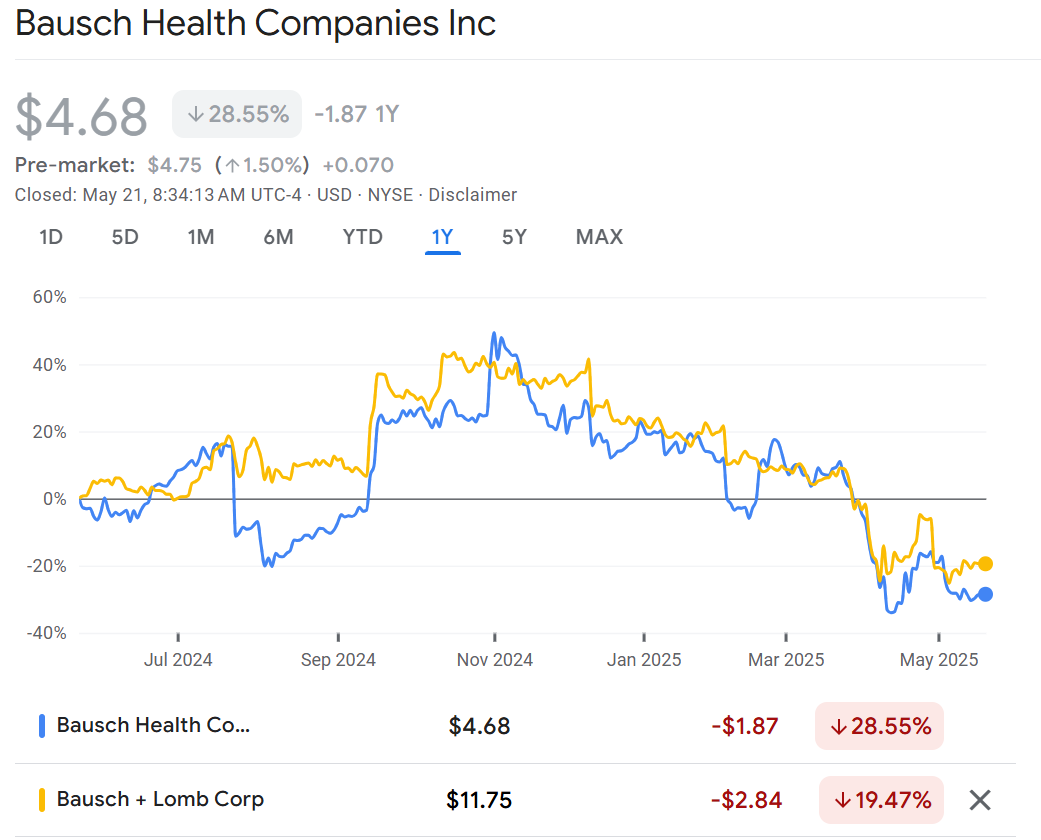The height and width of the screenshot is (840, 1041).
Task: Click the Bausch Health Companies Inc title
Action: coord(256,24)
